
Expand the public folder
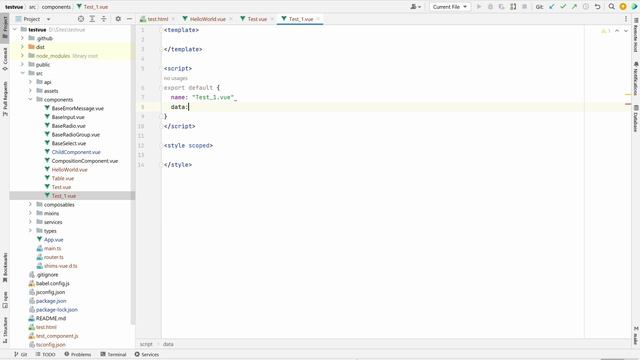22,64
